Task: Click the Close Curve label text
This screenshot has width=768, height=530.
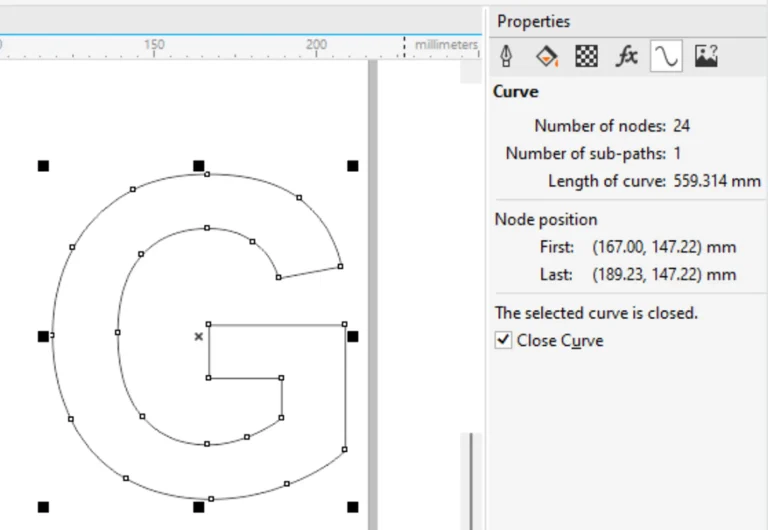Action: click(560, 341)
